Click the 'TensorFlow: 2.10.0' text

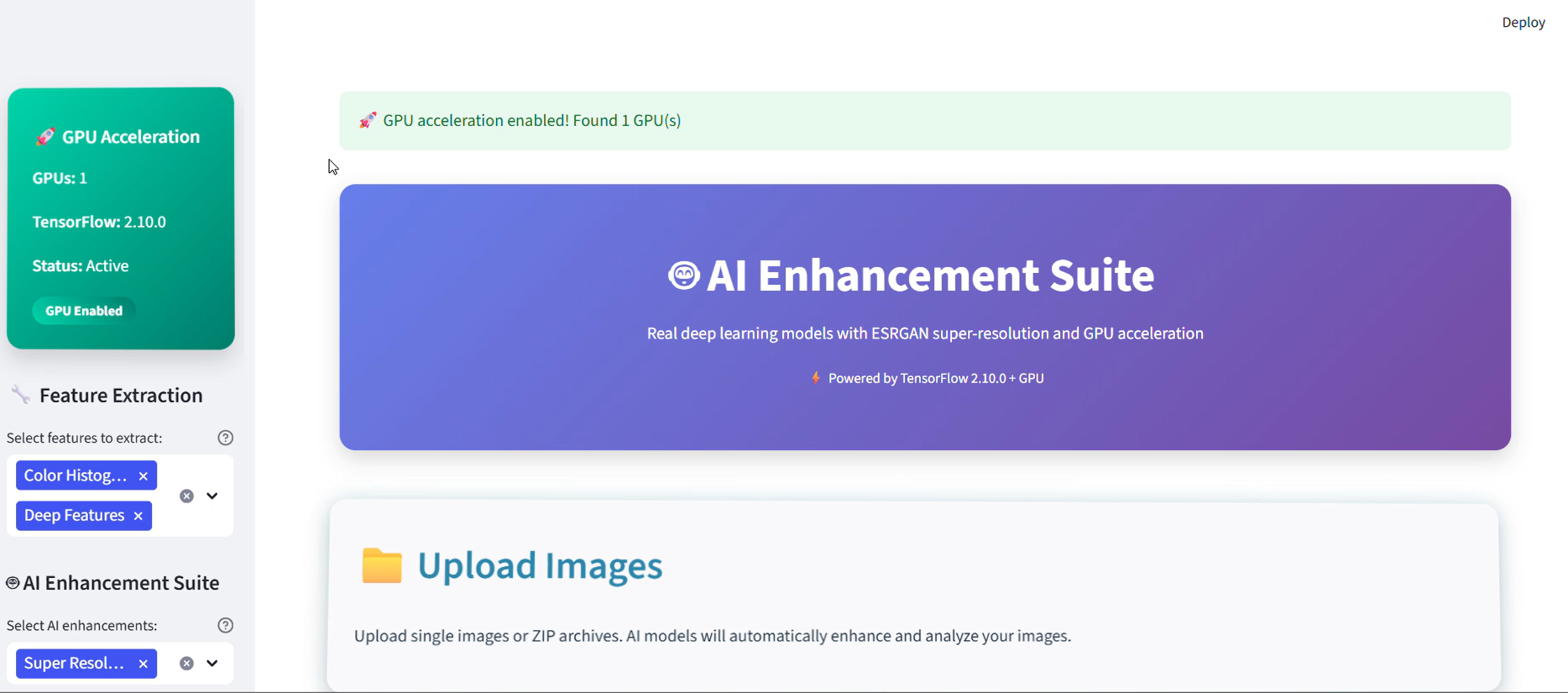(x=99, y=222)
